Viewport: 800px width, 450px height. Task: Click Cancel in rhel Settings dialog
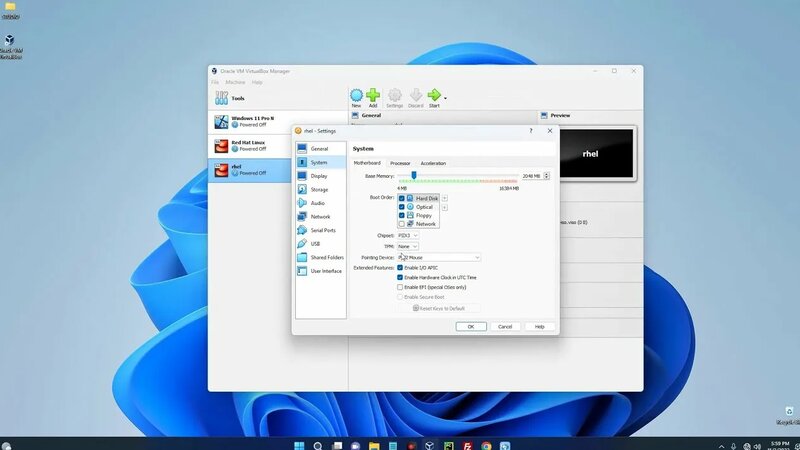point(505,327)
